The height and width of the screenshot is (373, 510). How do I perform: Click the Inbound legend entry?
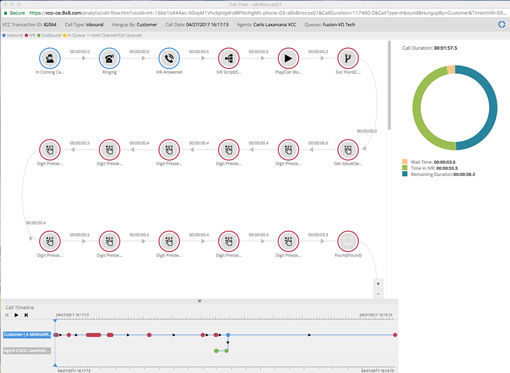pyautogui.click(x=13, y=35)
